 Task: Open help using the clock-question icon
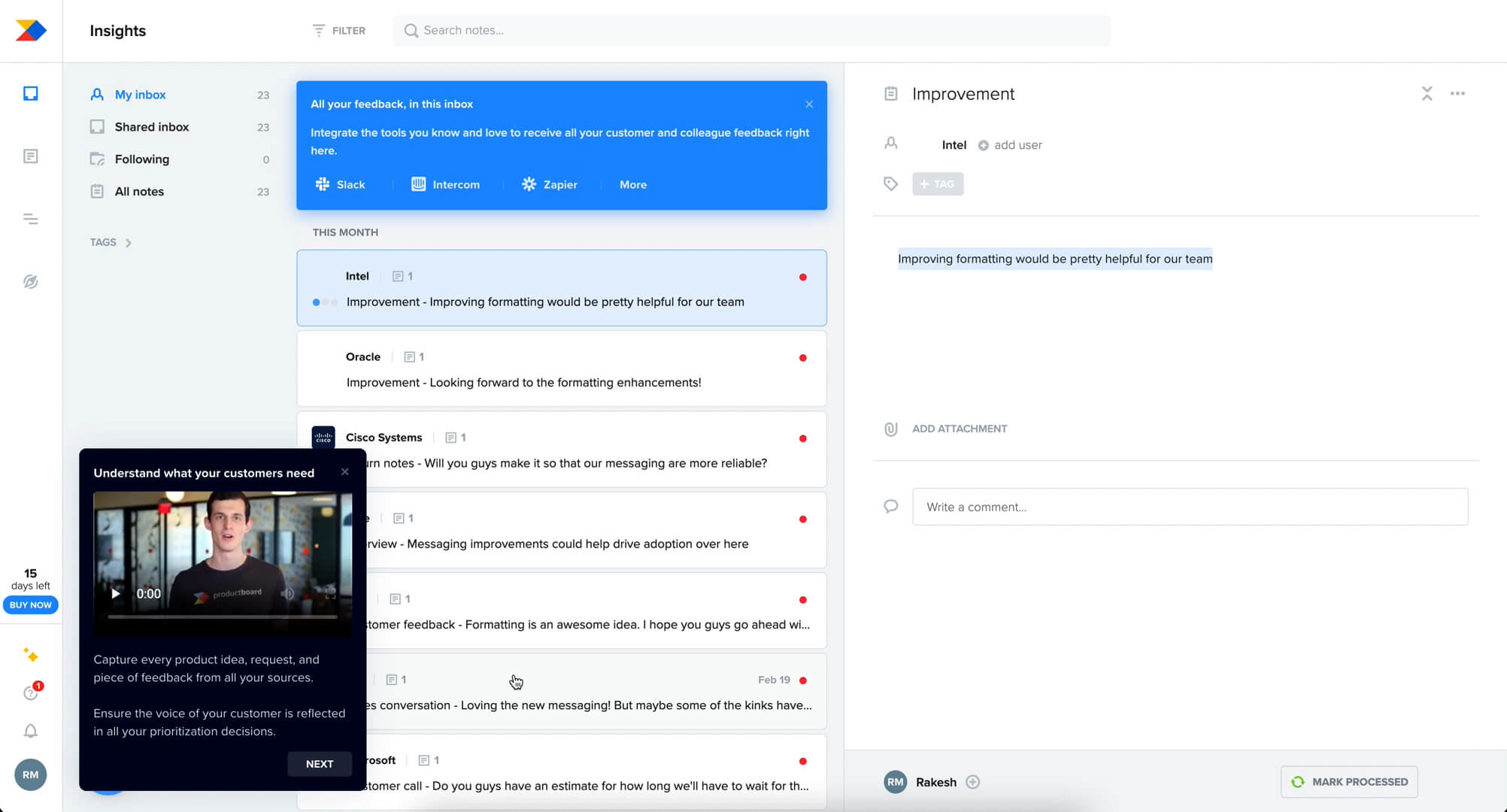click(x=30, y=692)
